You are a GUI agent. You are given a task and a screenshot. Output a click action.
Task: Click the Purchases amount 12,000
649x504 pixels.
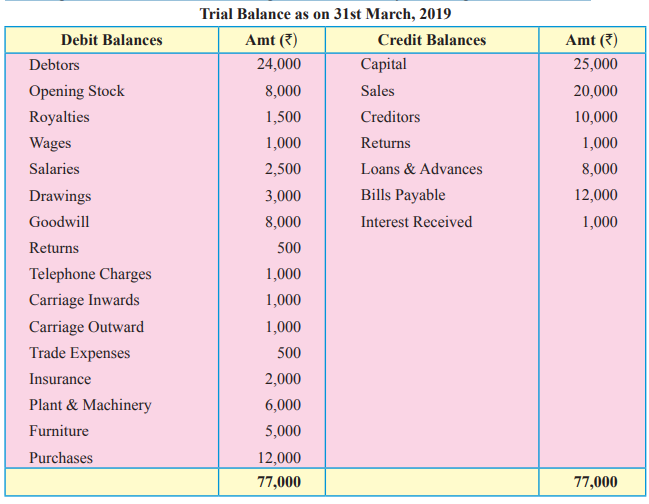(279, 458)
